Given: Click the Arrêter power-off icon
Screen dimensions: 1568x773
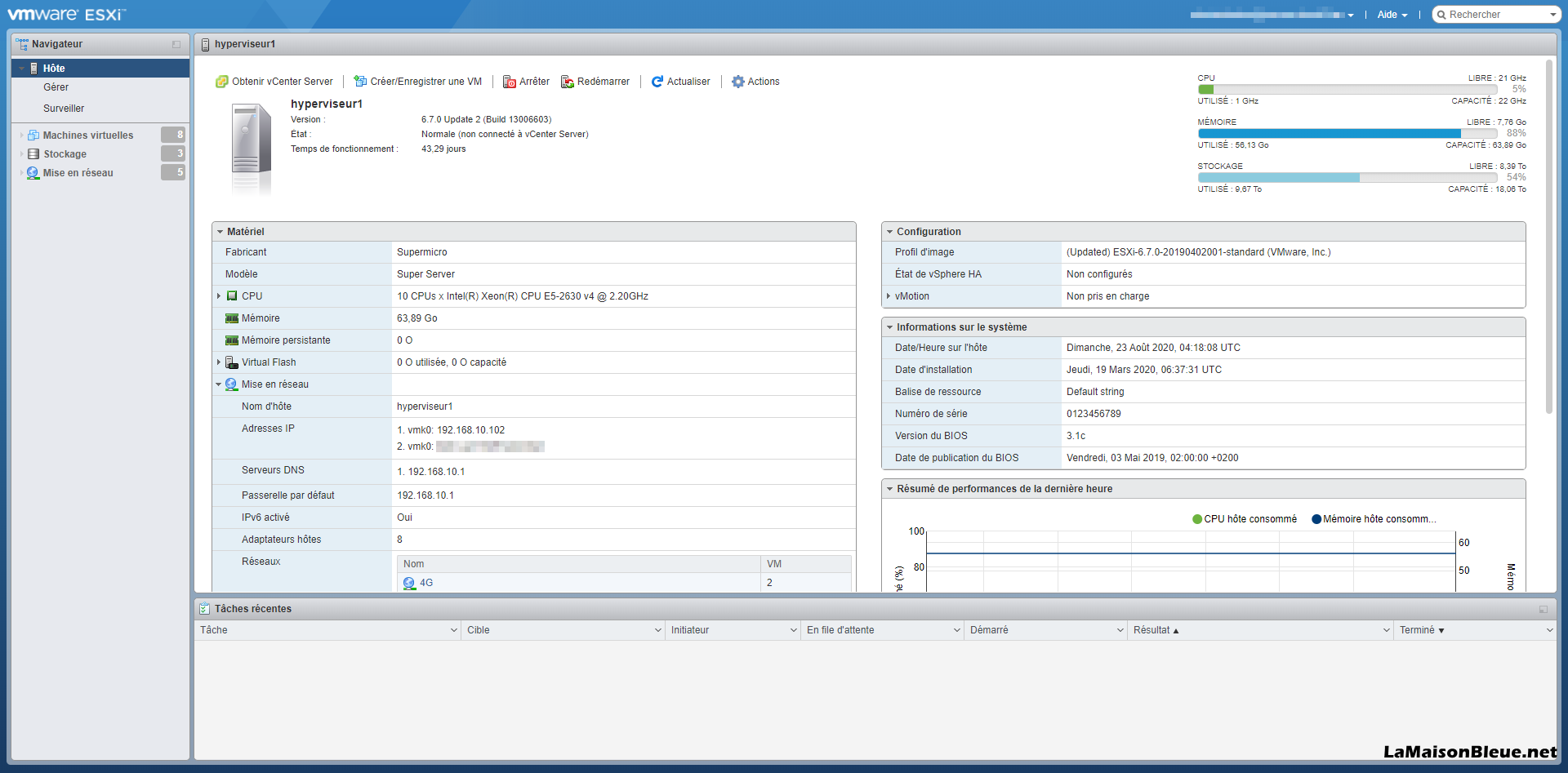Looking at the screenshot, I should coord(510,82).
